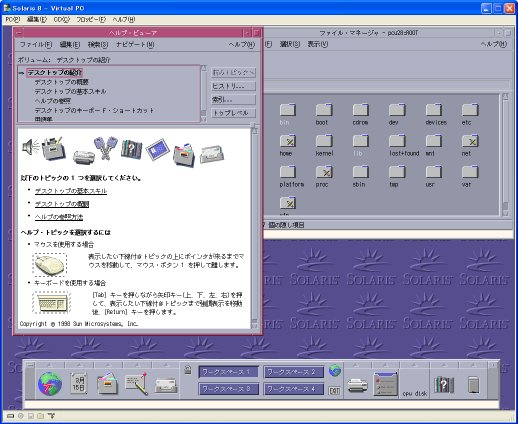The height and width of the screenshot is (424, 518).
Task: Select the etc folder in File Manager
Action: tap(470, 114)
